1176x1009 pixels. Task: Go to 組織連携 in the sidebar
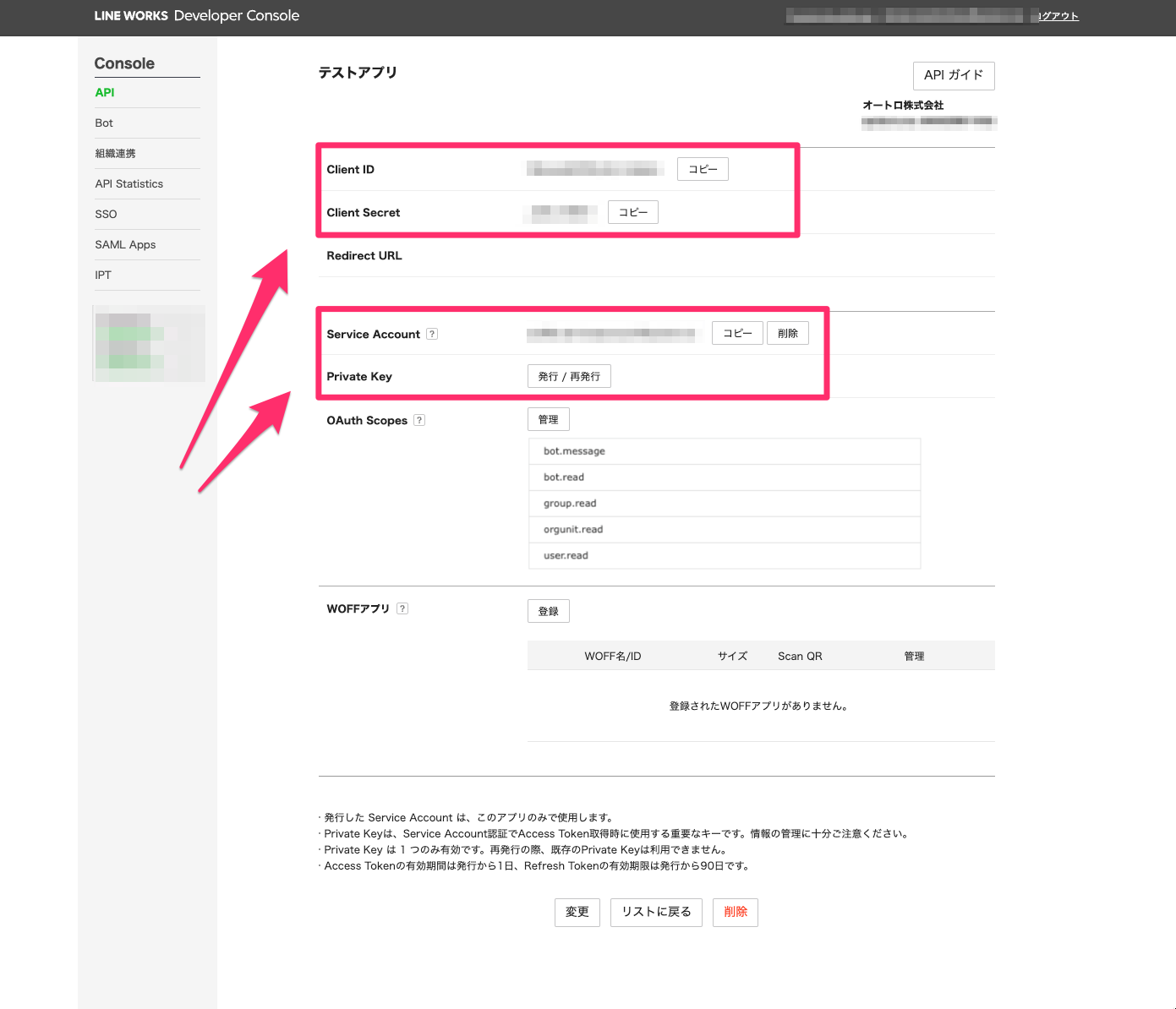click(x=116, y=154)
